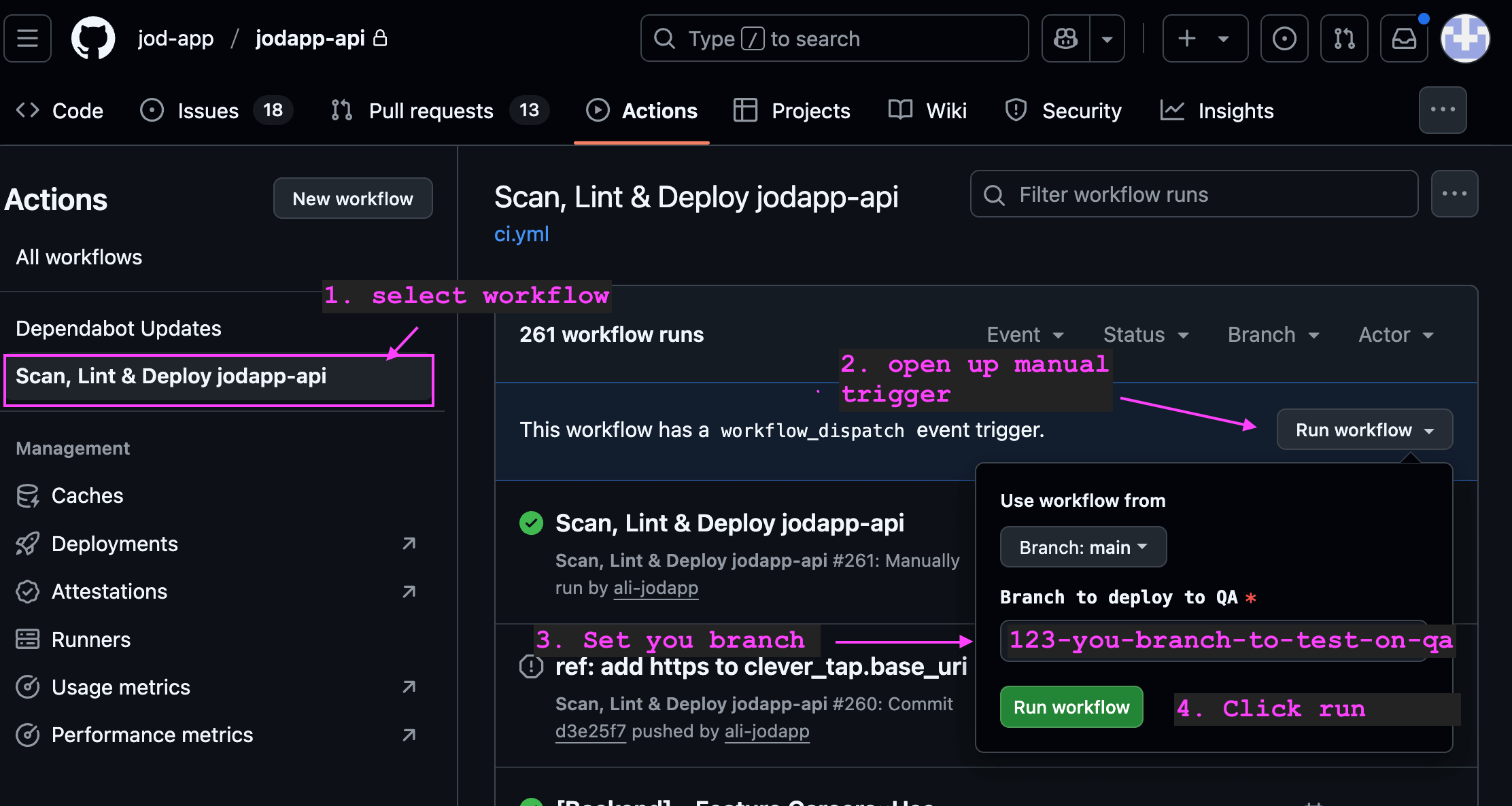Open the Branch: main dropdown
The height and width of the screenshot is (806, 1512).
click(x=1082, y=547)
